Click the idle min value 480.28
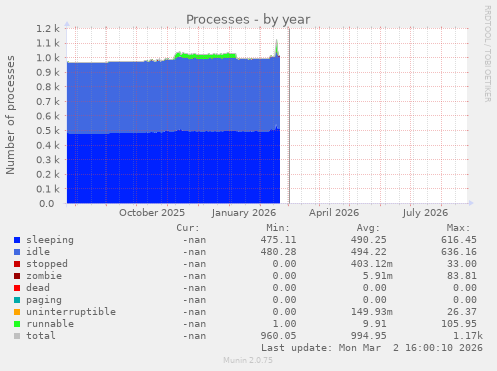497x371 pixels. click(278, 252)
